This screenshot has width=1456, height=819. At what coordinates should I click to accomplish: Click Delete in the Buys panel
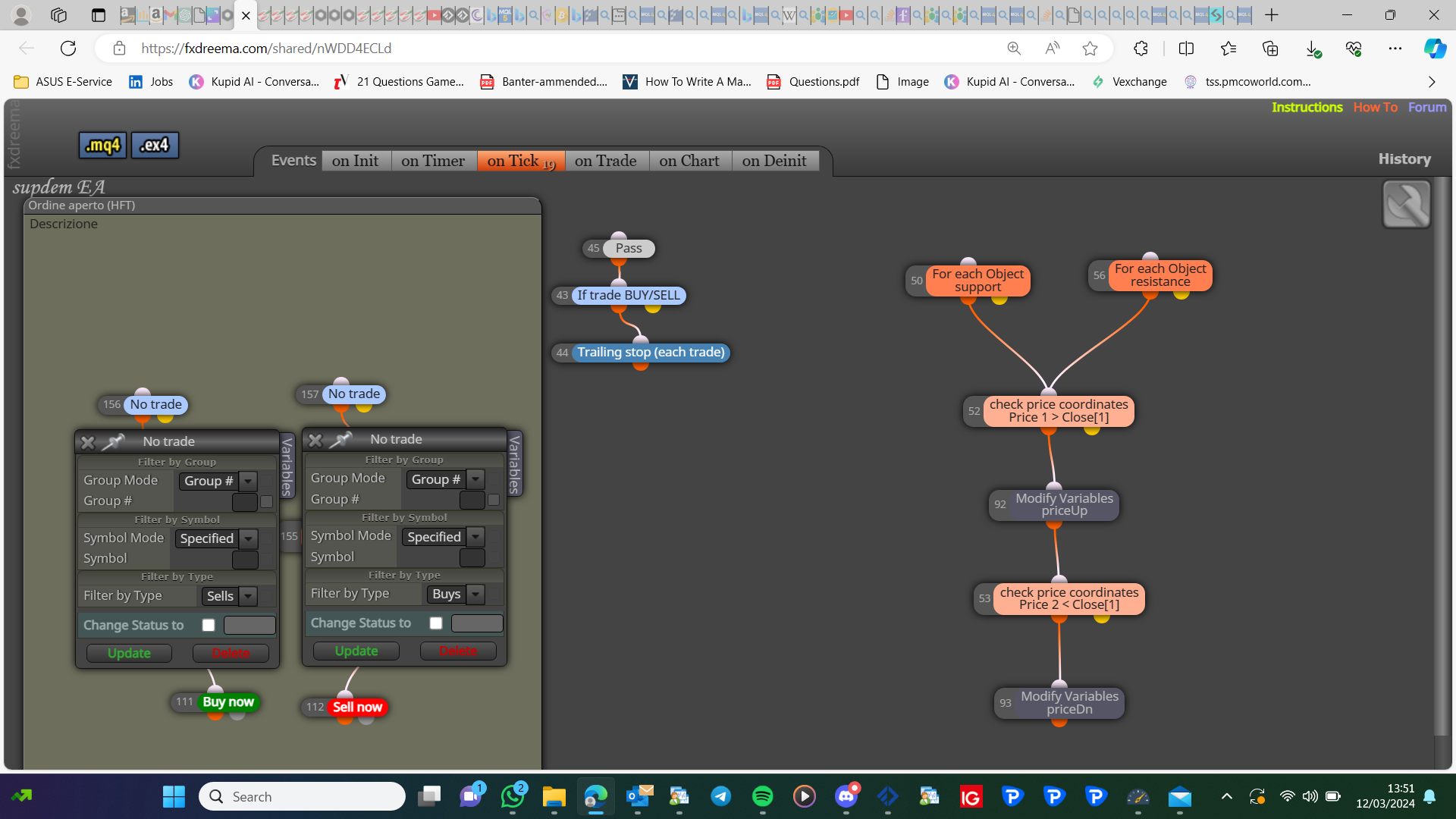click(x=458, y=651)
